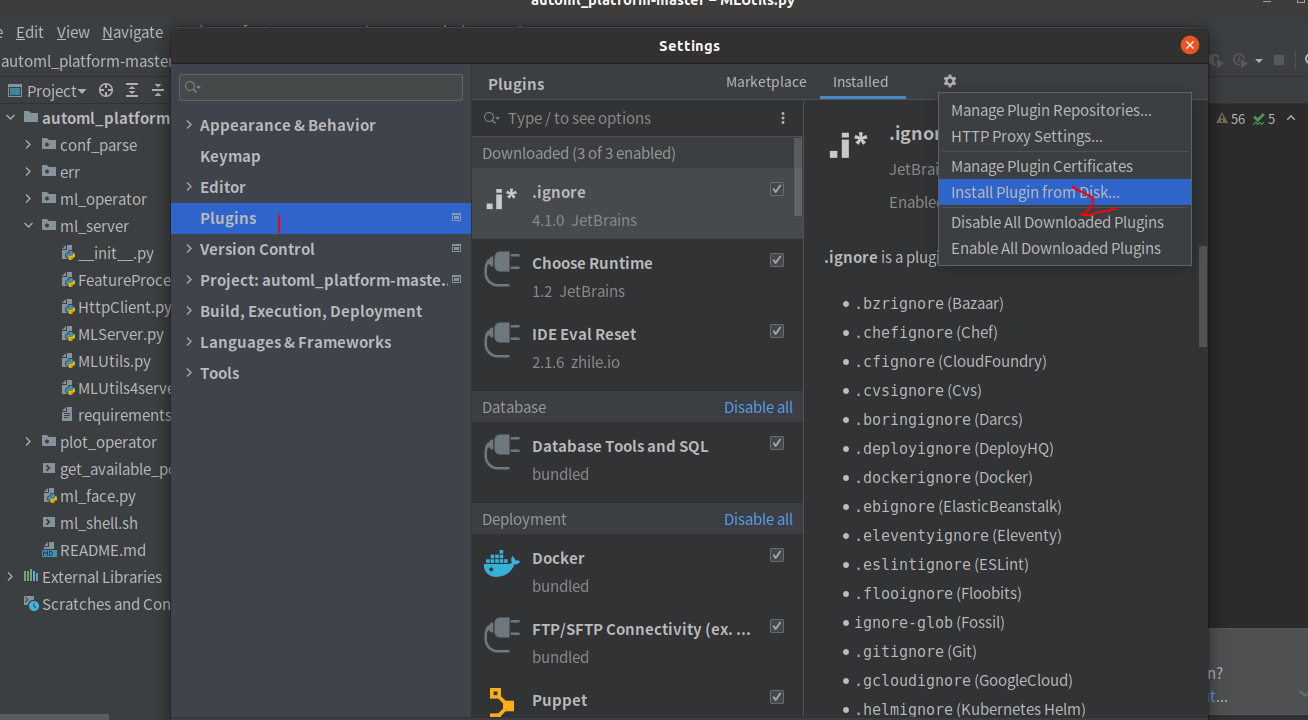
Task: Click the External Libraries icon
Action: tap(31, 577)
